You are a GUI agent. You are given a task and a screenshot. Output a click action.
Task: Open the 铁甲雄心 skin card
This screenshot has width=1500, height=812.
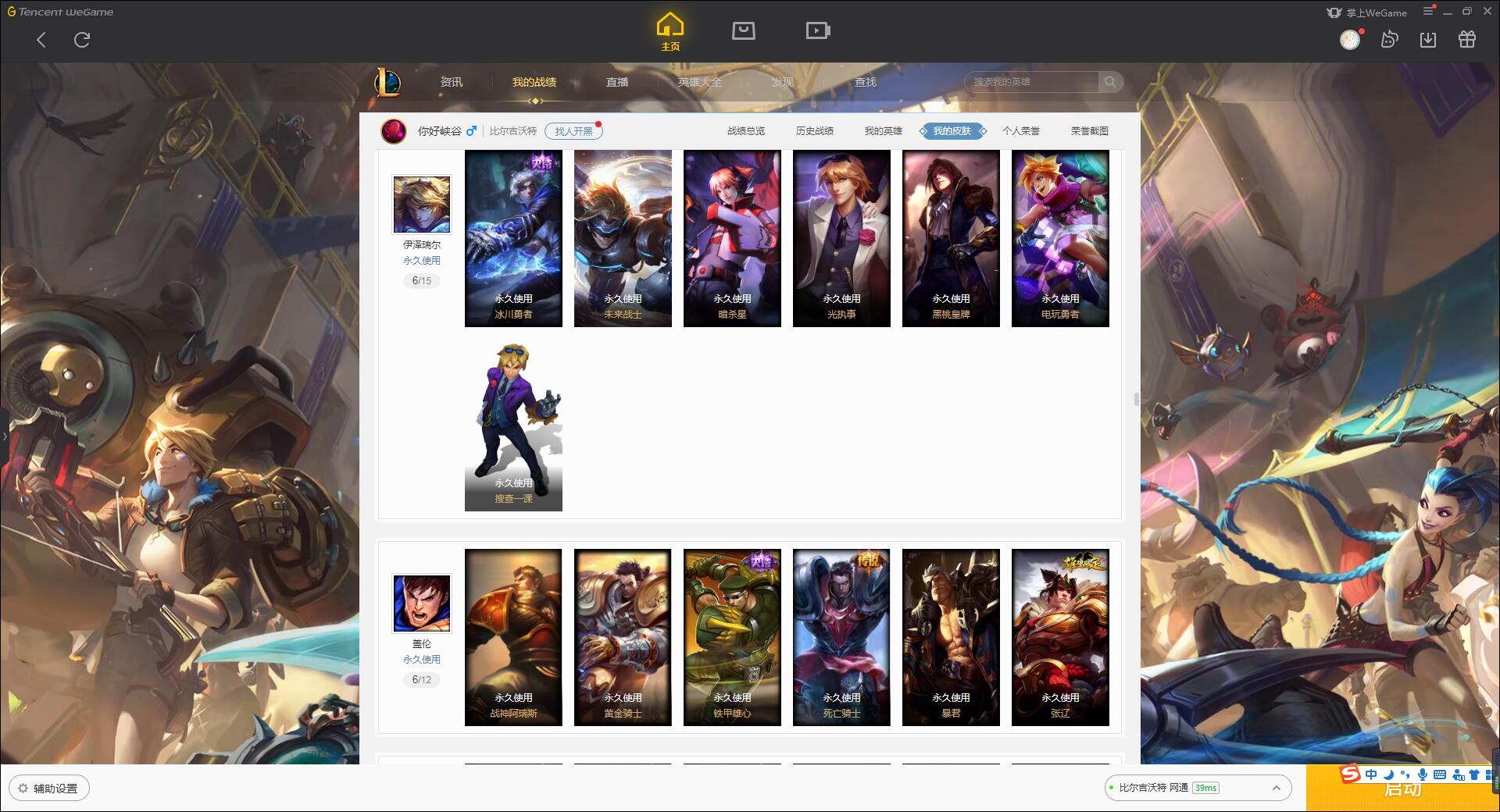click(732, 638)
